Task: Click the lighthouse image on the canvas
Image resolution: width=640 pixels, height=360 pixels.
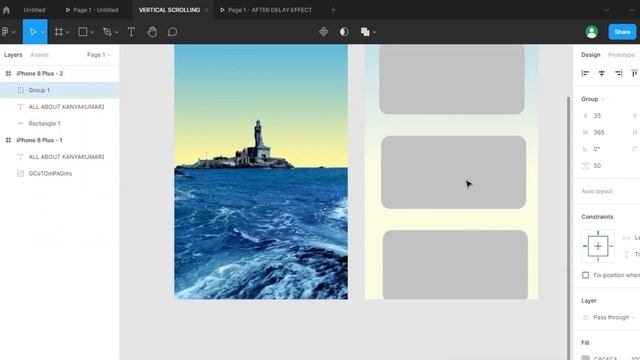Action: pos(261,171)
